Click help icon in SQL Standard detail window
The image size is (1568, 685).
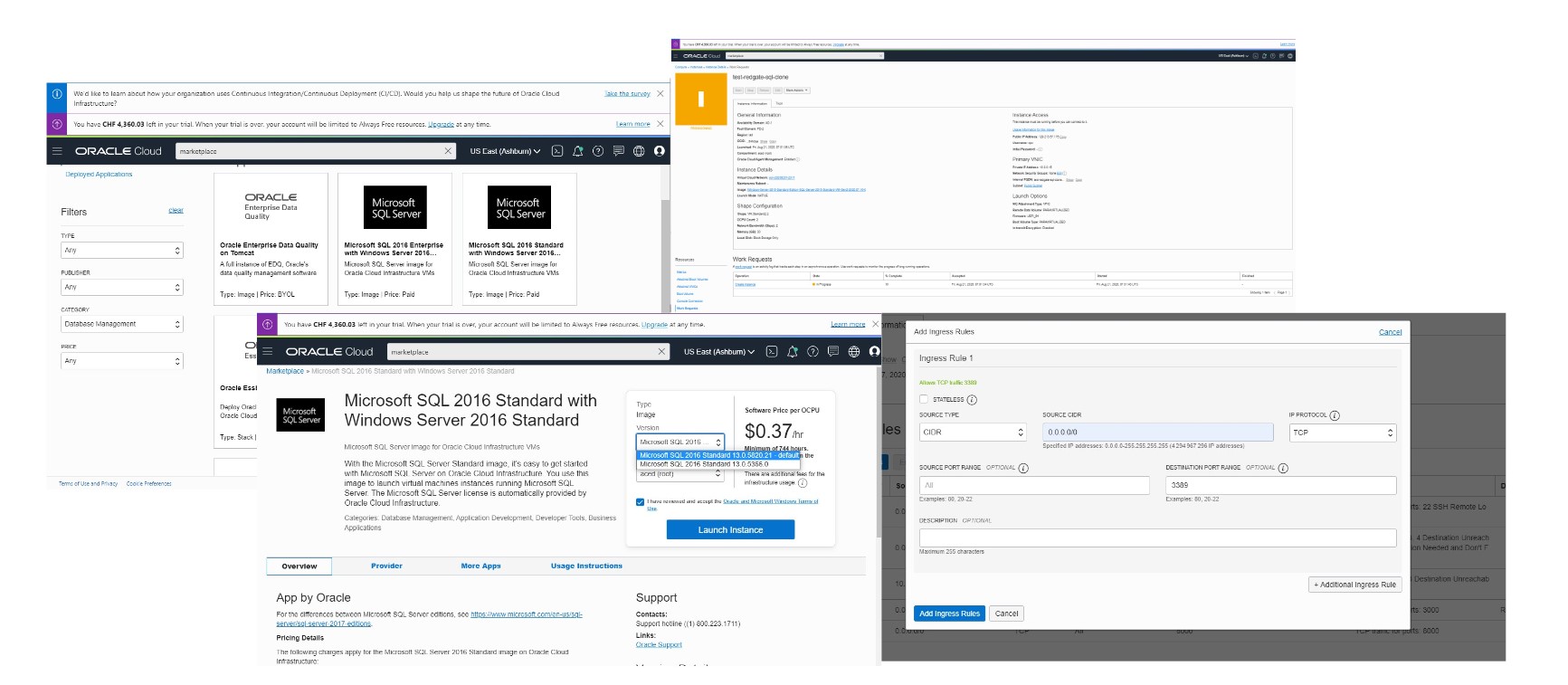point(813,351)
